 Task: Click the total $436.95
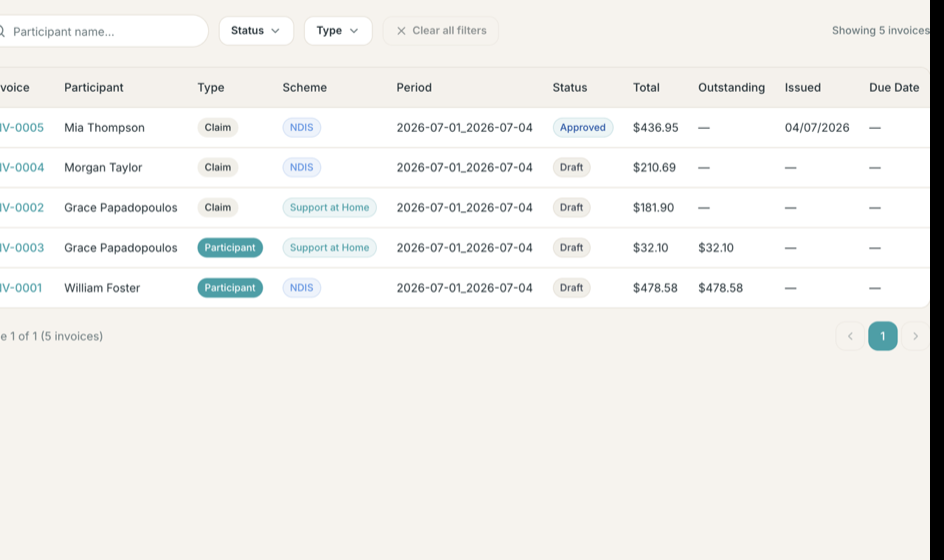click(x=656, y=128)
